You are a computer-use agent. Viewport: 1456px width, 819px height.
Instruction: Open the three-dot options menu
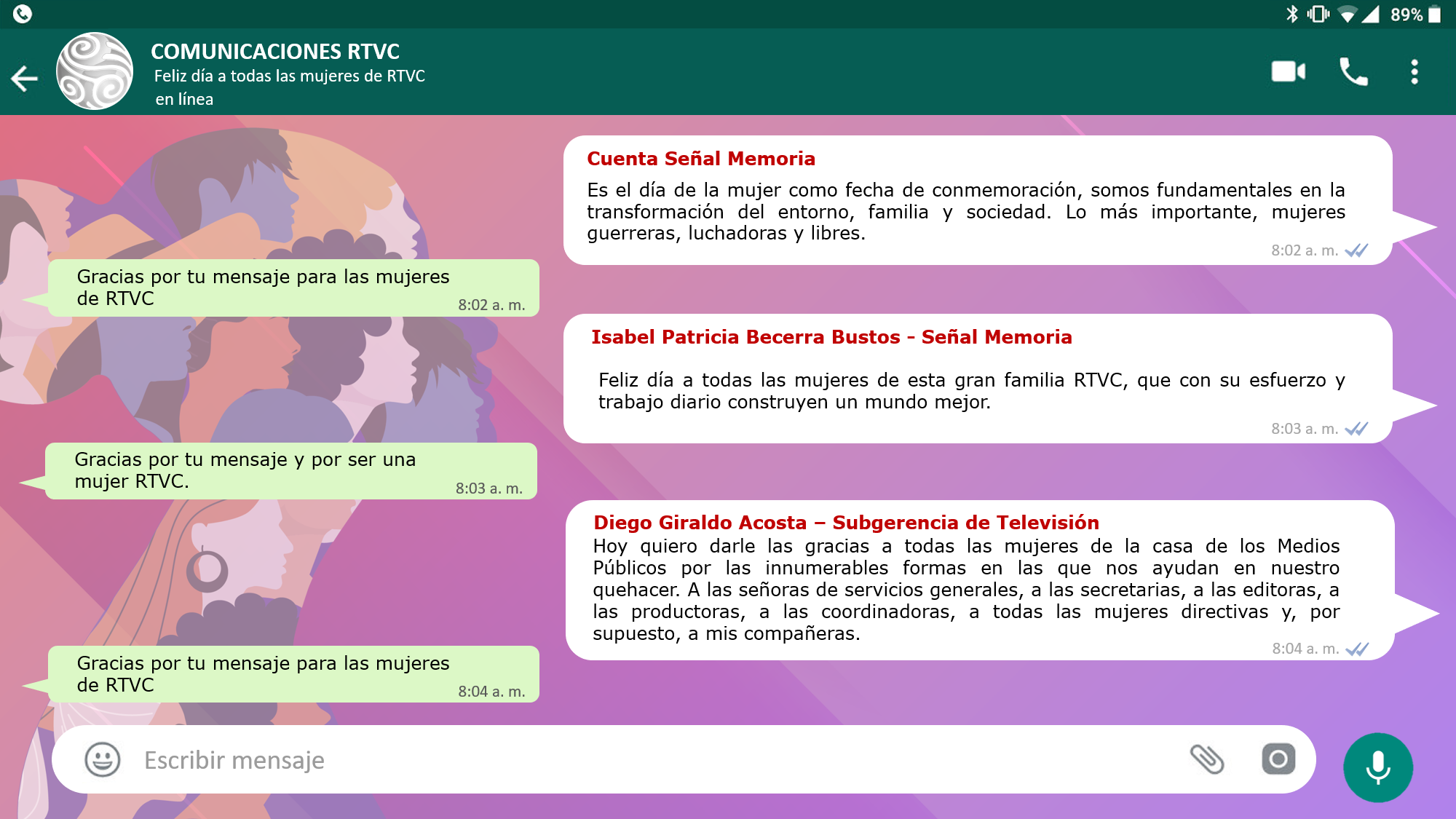pyautogui.click(x=1414, y=71)
